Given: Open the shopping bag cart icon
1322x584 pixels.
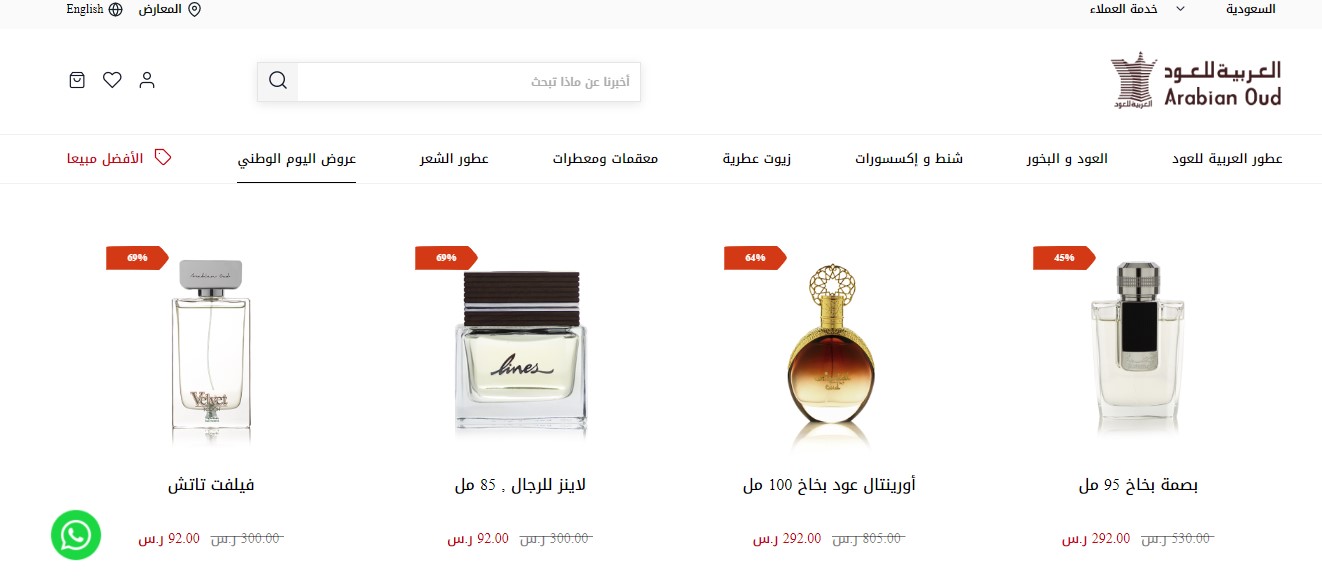Looking at the screenshot, I should (77, 80).
